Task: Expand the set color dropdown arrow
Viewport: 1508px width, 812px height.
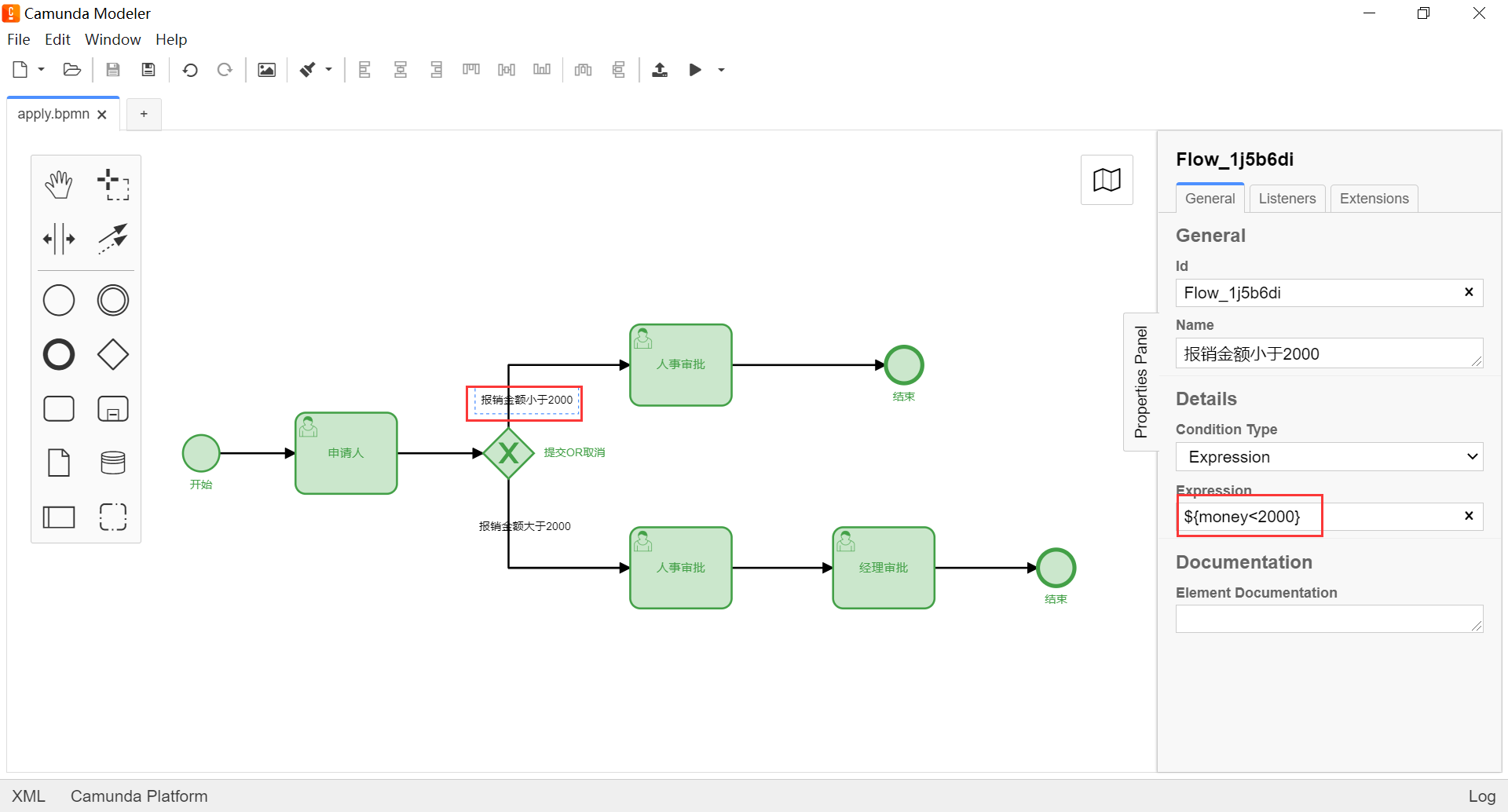Action: 329,70
